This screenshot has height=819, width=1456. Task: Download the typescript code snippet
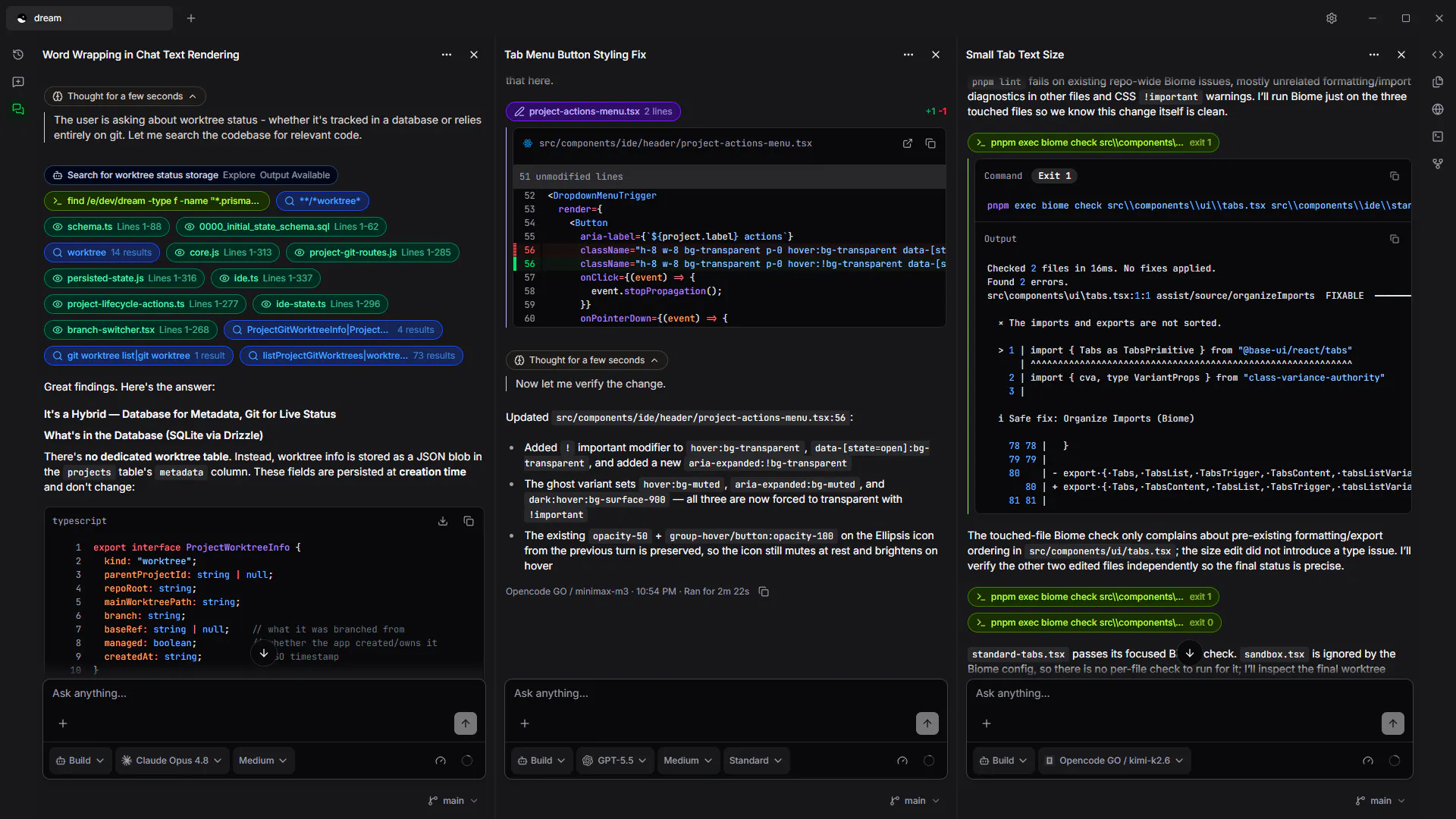pyautogui.click(x=443, y=521)
